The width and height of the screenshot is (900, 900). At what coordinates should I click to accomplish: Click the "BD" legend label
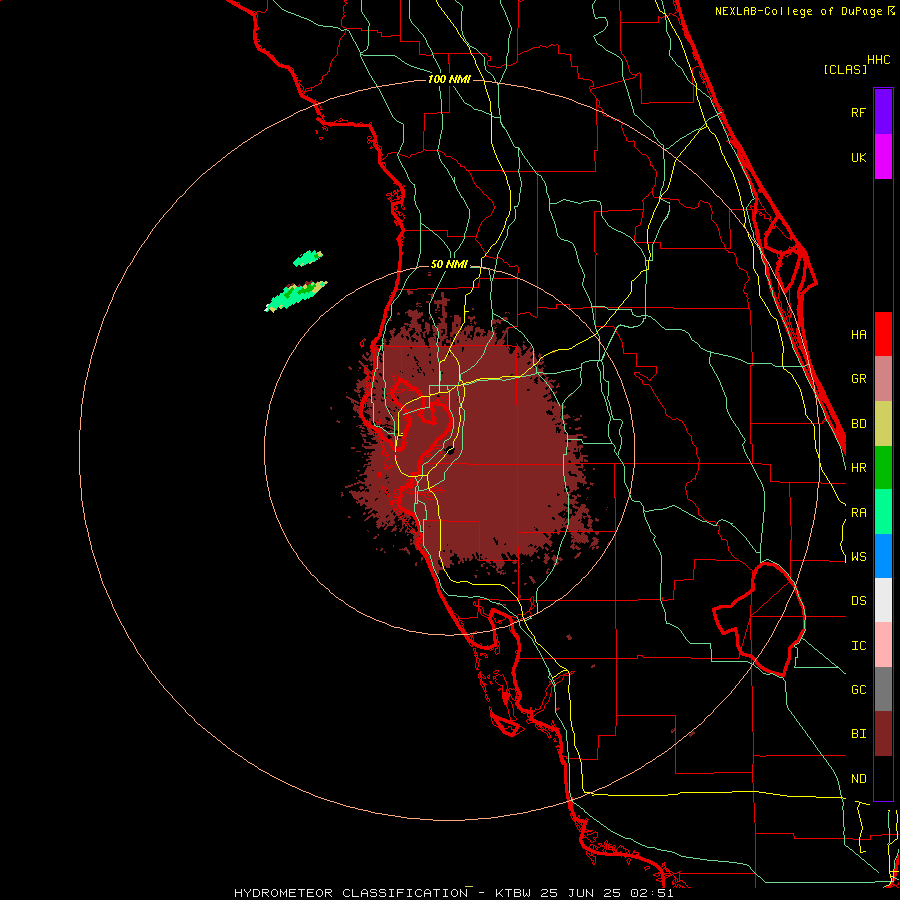pyautogui.click(x=859, y=424)
